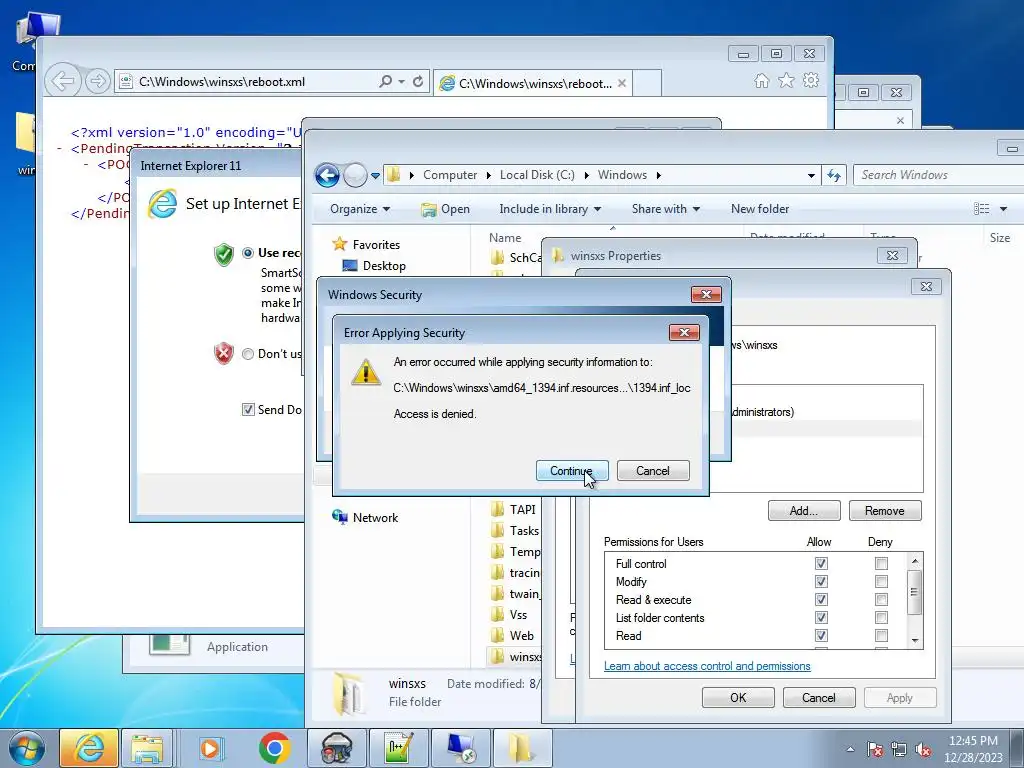The image size is (1024, 768).
Task: Open IE Home icon
Action: pos(761,80)
